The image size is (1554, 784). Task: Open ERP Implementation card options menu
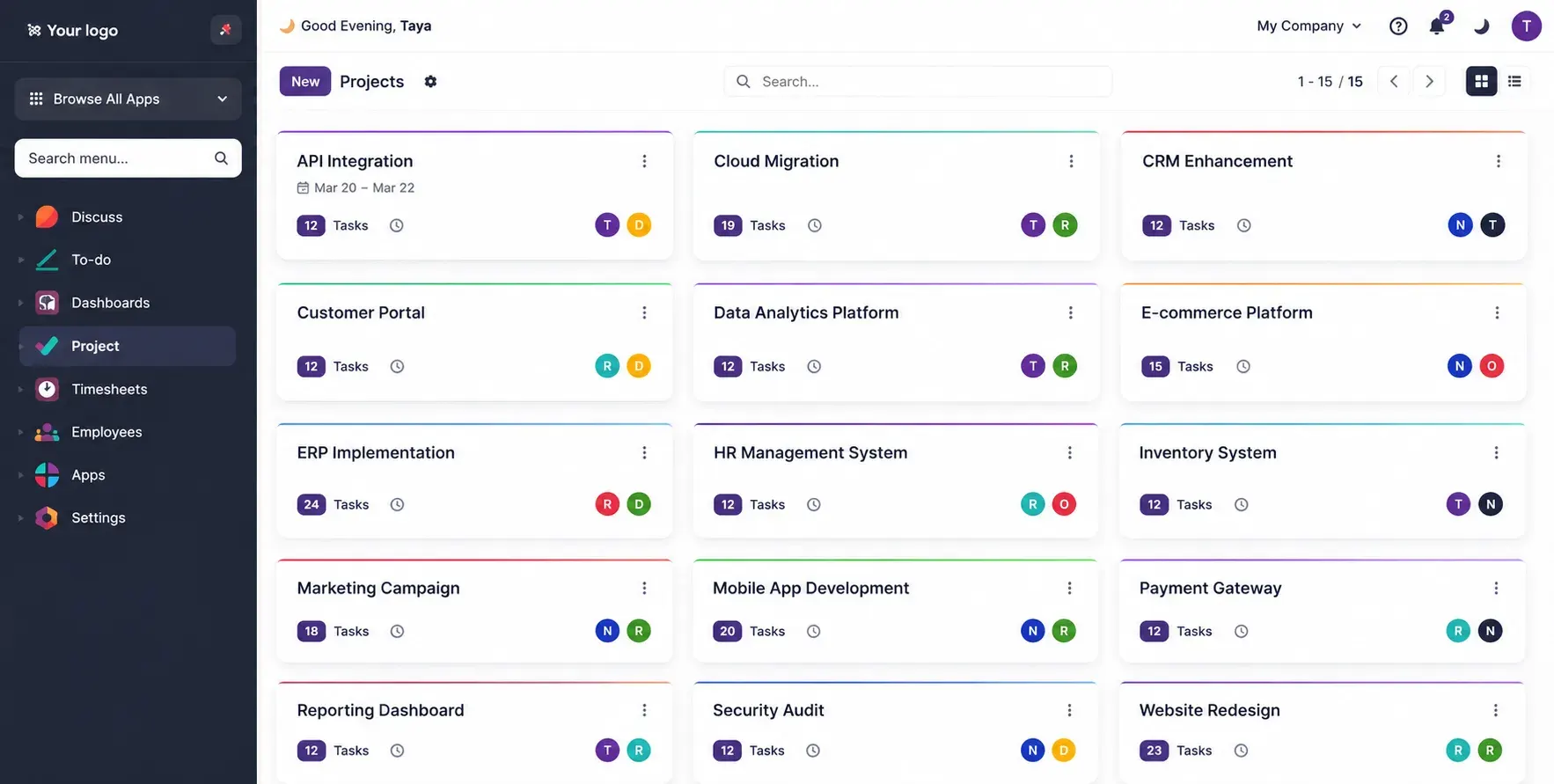tap(644, 452)
